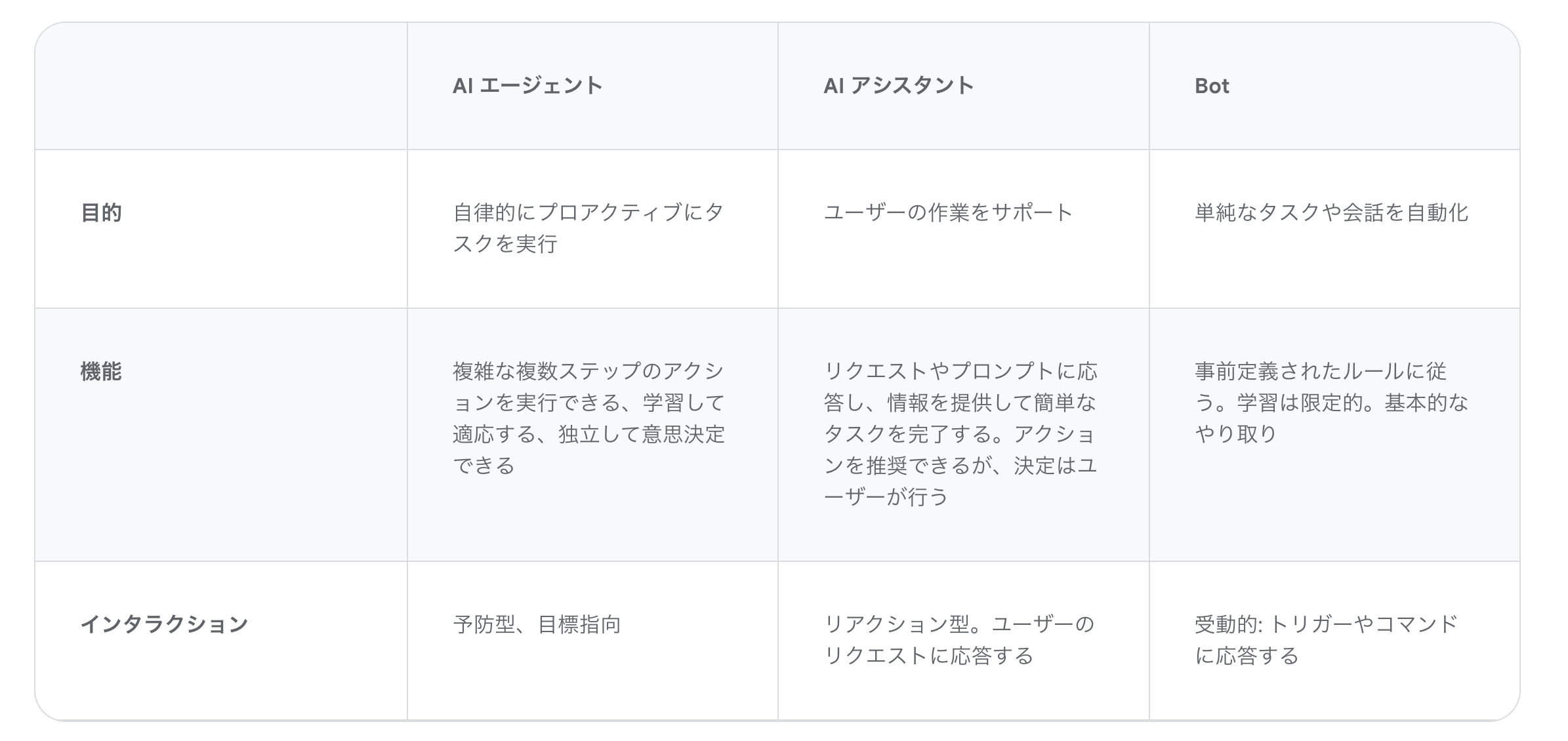Click the text 決定はユーザーが行う
The height and width of the screenshot is (741, 1568).
pos(960,481)
